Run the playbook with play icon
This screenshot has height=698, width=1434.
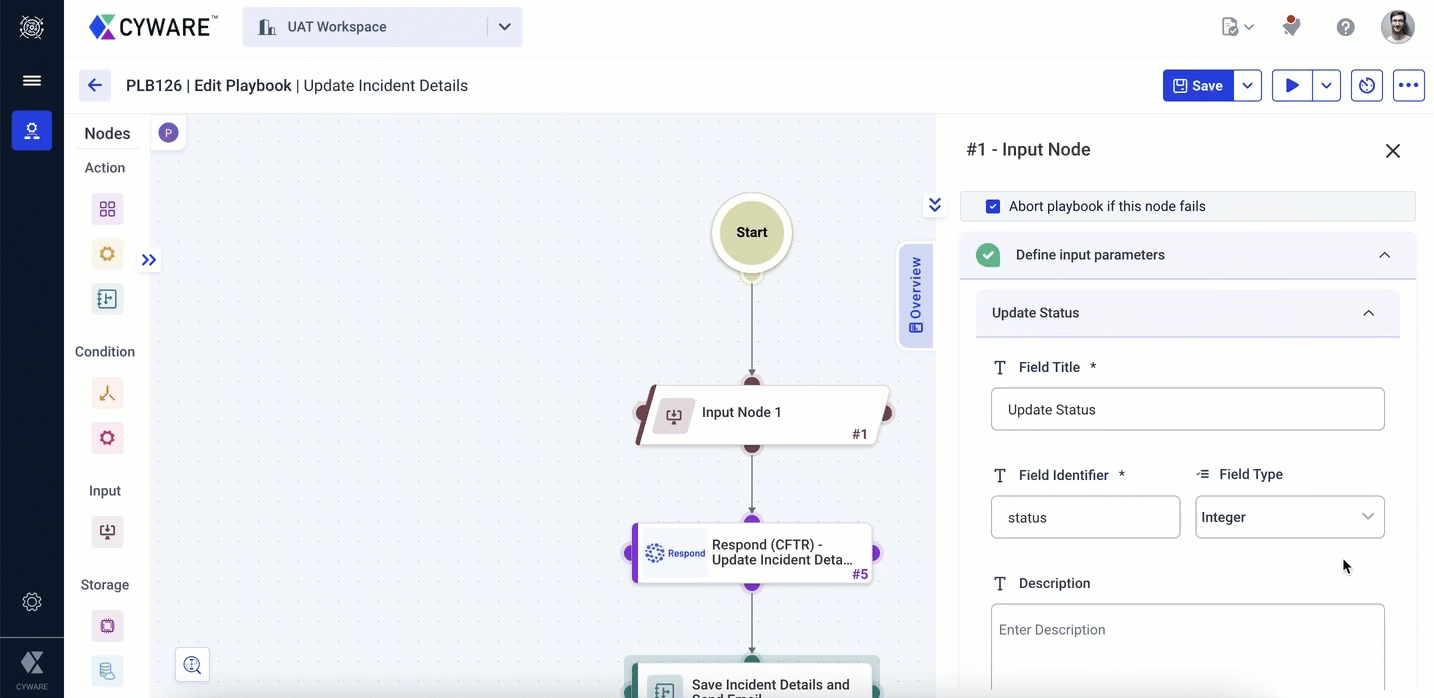click(1292, 86)
